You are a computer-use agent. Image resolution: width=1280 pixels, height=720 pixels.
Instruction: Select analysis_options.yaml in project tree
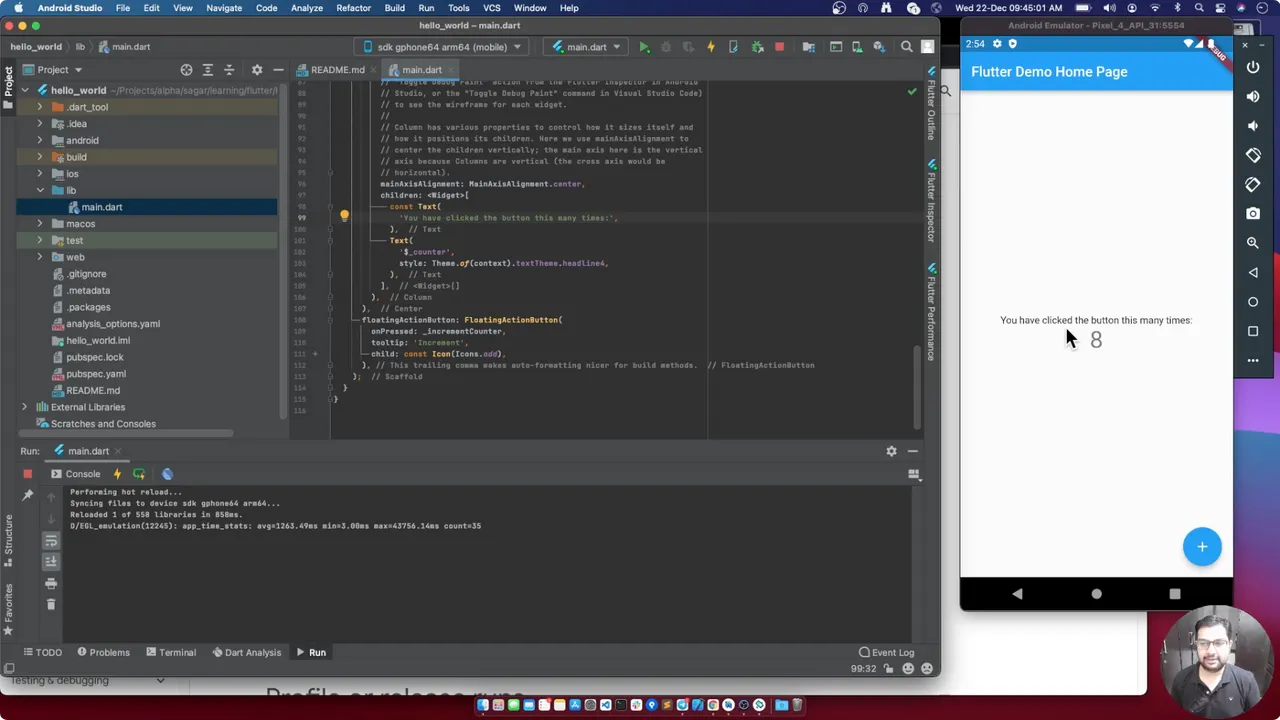(113, 324)
